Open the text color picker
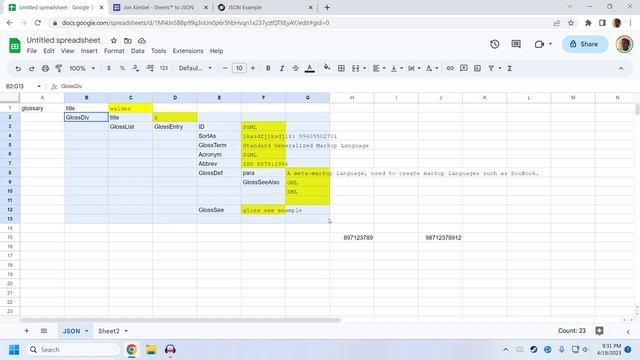The height and width of the screenshot is (360, 640). coord(310,69)
